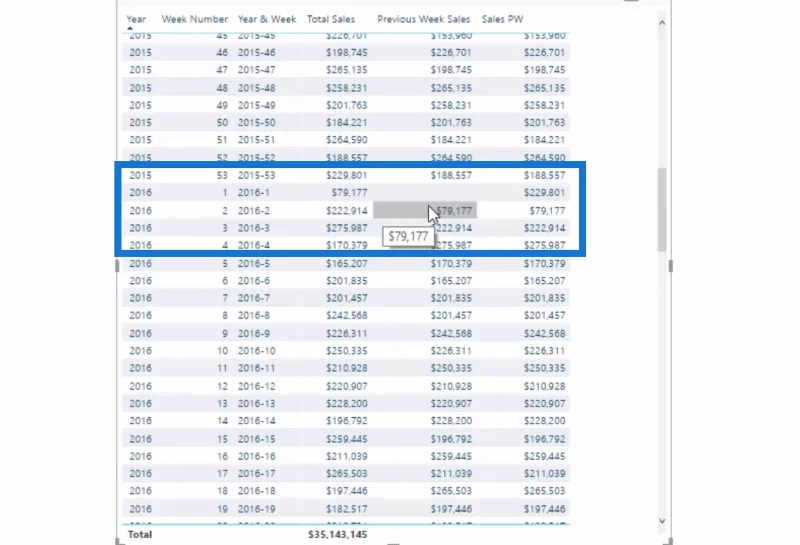Image resolution: width=800 pixels, height=545 pixels.
Task: Click the Total Sales column header
Action: [x=331, y=19]
